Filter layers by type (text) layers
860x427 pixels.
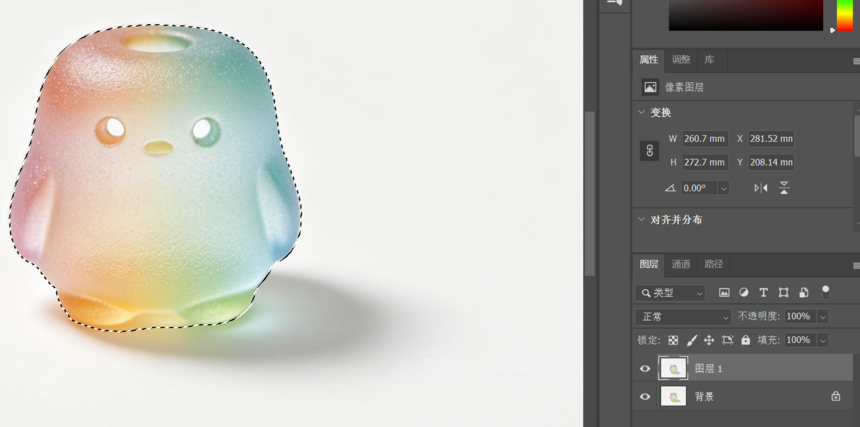click(x=763, y=293)
